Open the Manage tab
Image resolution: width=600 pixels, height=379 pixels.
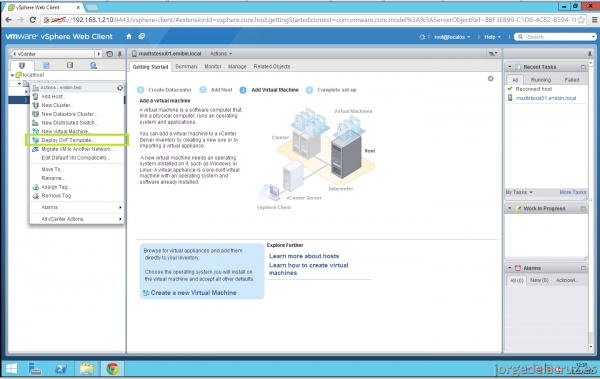[237, 66]
